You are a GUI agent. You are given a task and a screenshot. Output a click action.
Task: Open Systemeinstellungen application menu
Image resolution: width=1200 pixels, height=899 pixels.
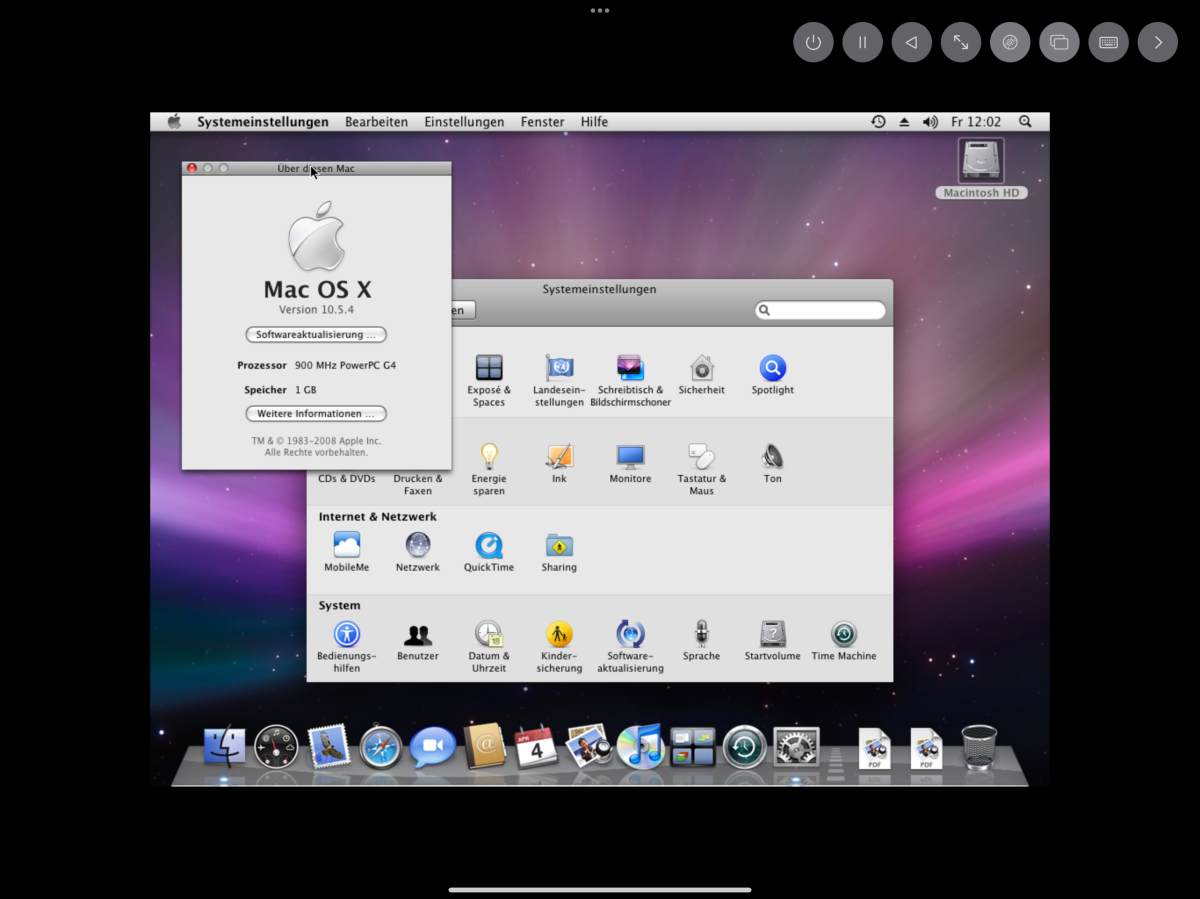tap(263, 122)
